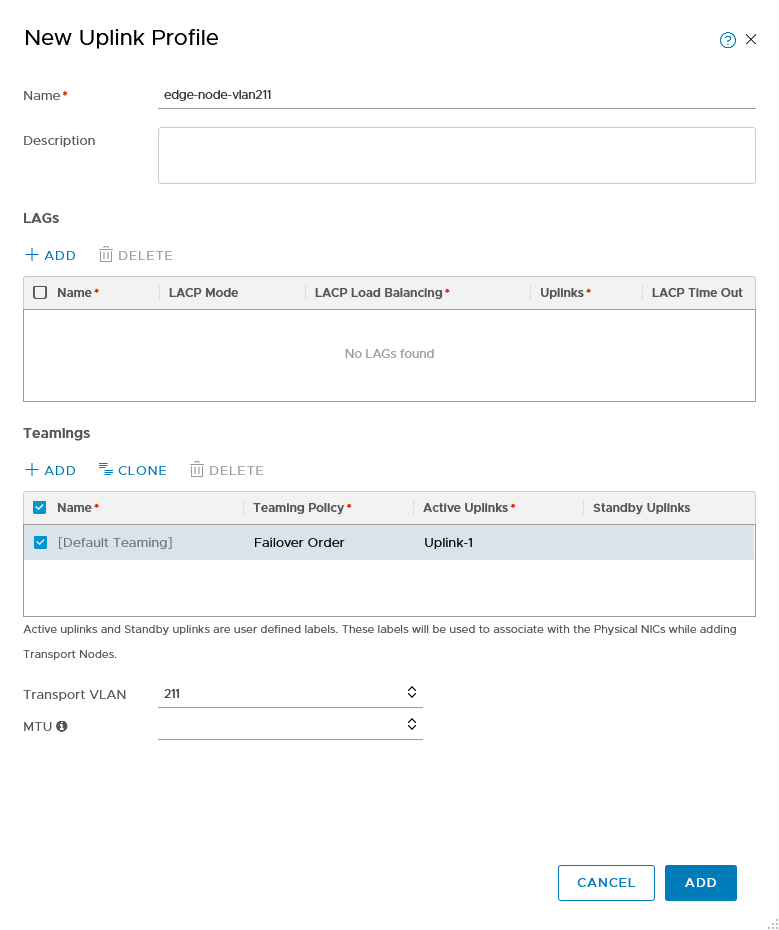This screenshot has width=779, height=930.
Task: Toggle Teamings header select-all checkbox
Action: (x=40, y=507)
